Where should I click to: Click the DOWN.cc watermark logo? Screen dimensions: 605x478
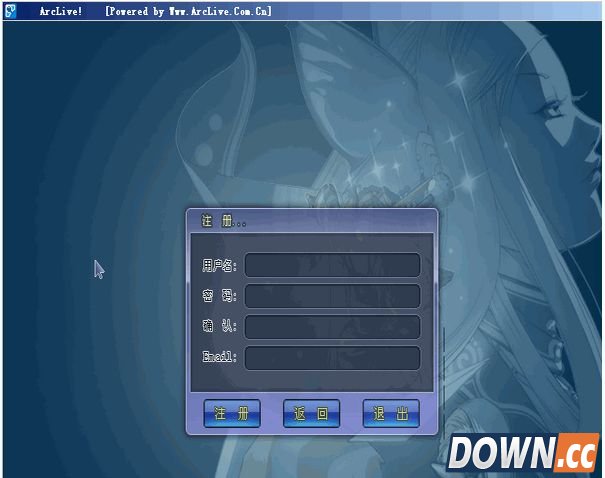point(523,453)
